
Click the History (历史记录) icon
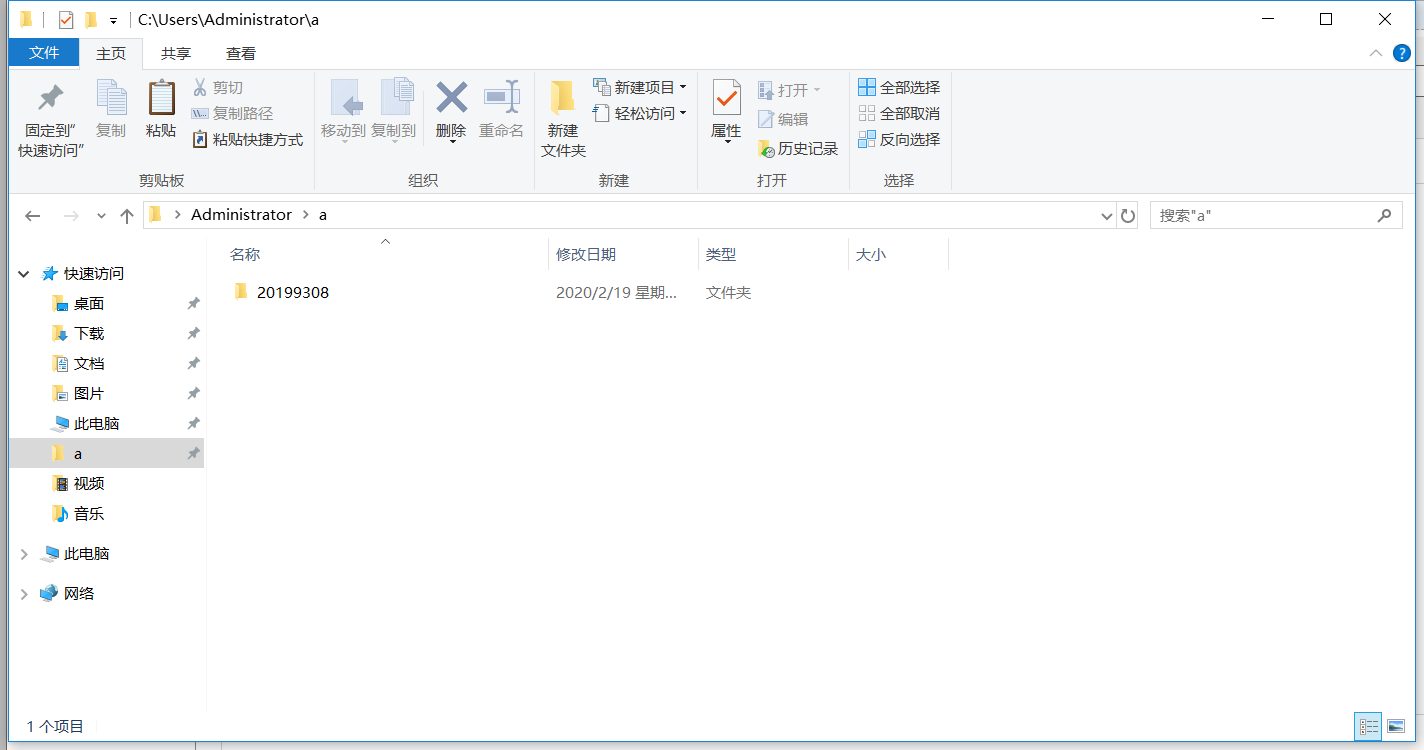click(766, 149)
